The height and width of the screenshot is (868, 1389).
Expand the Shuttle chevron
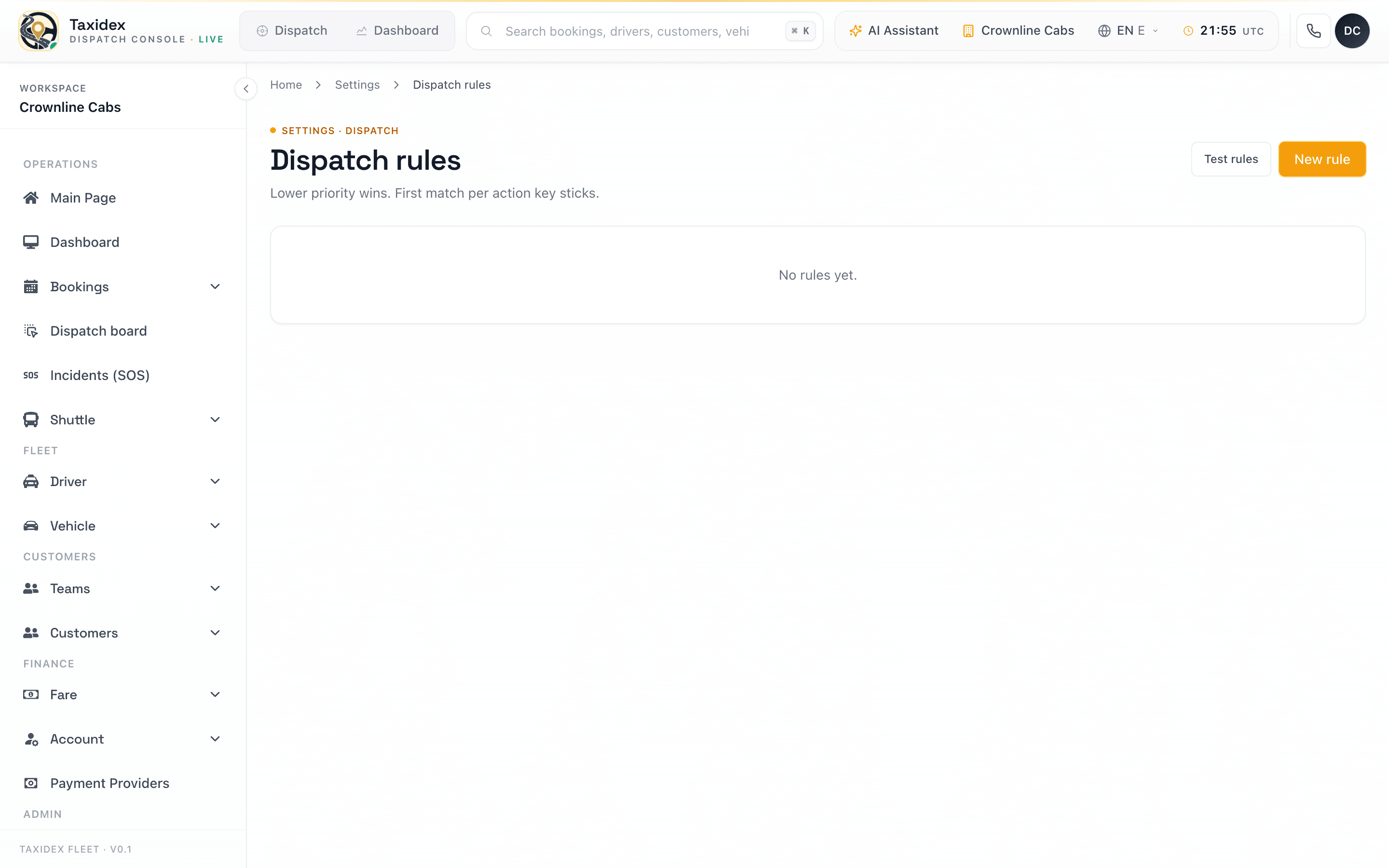coord(215,420)
